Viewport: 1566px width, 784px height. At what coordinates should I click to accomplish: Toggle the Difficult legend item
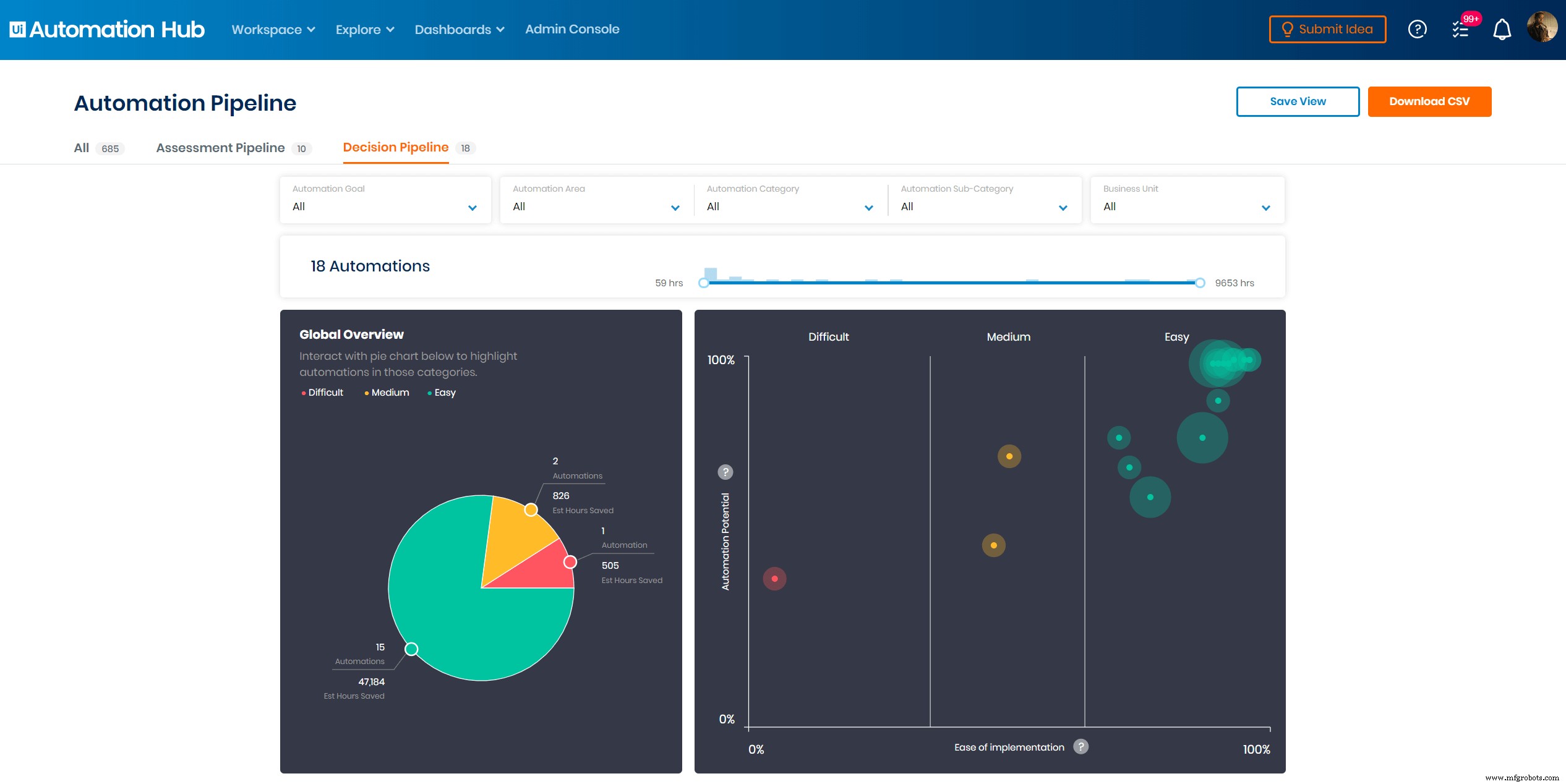click(322, 393)
